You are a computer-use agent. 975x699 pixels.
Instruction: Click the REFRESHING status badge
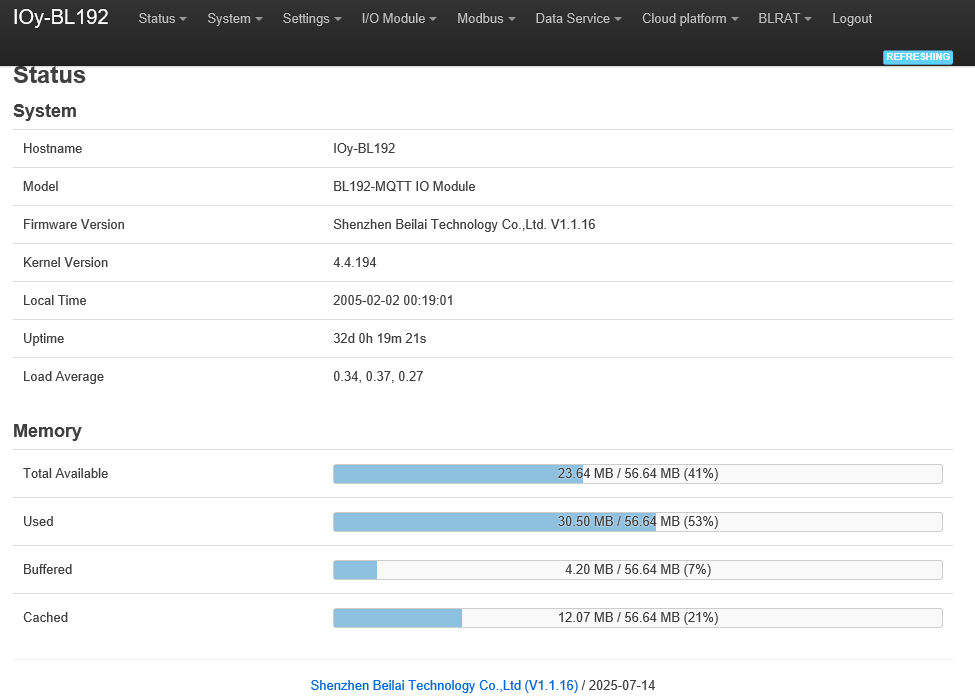[x=918, y=57]
